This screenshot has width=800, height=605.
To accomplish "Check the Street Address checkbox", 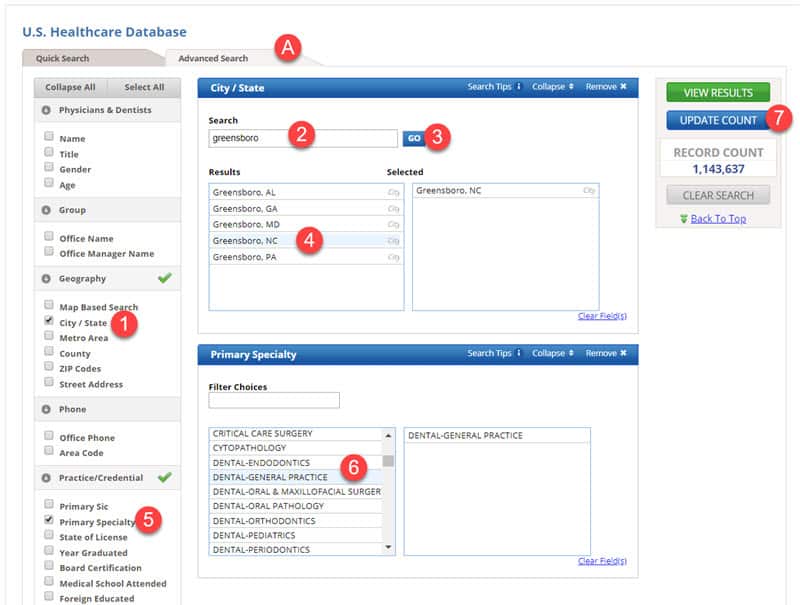I will coord(48,382).
